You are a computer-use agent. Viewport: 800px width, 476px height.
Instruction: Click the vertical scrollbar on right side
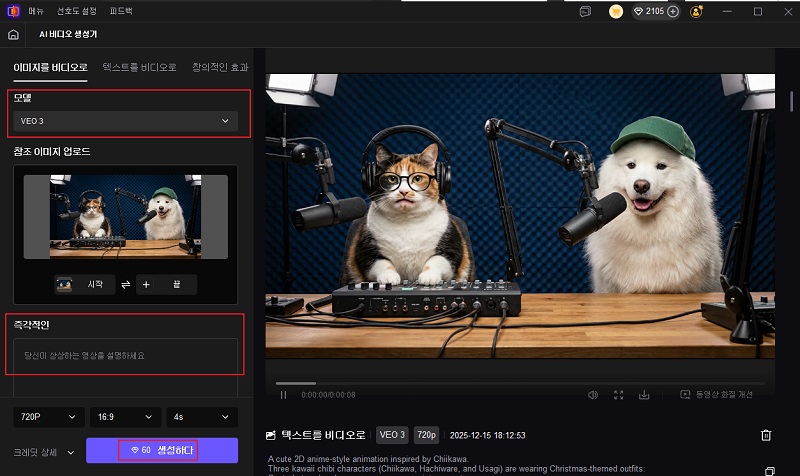791,101
